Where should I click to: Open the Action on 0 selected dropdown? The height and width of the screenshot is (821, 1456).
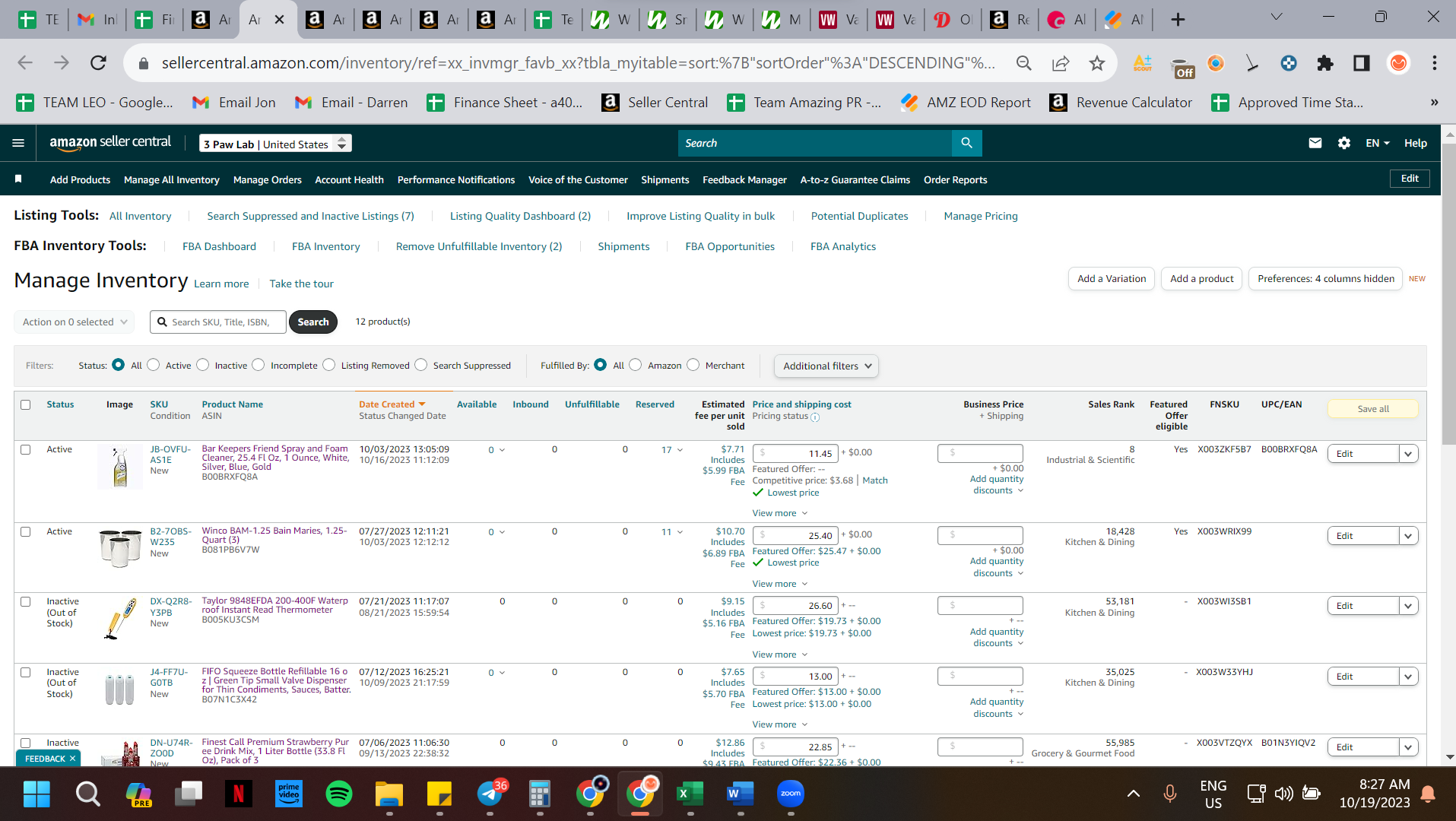pyautogui.click(x=75, y=322)
